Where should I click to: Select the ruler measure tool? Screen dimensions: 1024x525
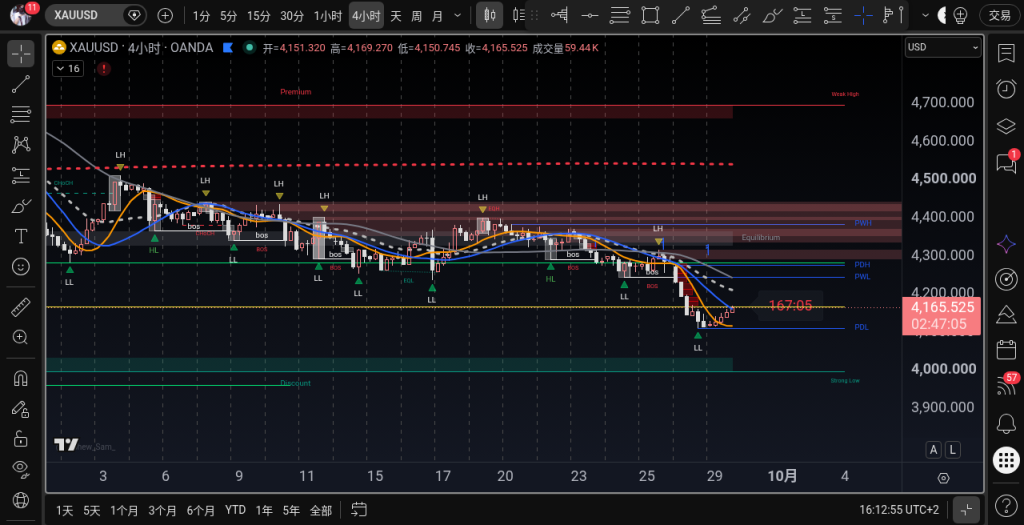click(21, 307)
